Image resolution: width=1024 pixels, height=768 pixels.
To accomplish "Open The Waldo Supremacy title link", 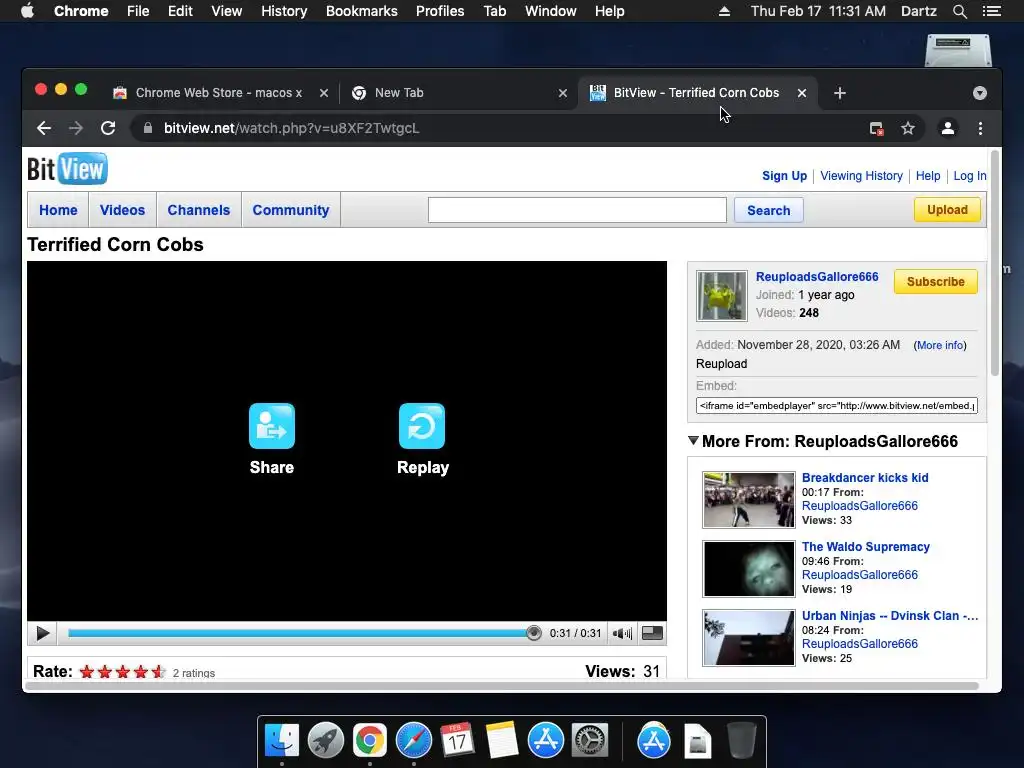I will 865,547.
